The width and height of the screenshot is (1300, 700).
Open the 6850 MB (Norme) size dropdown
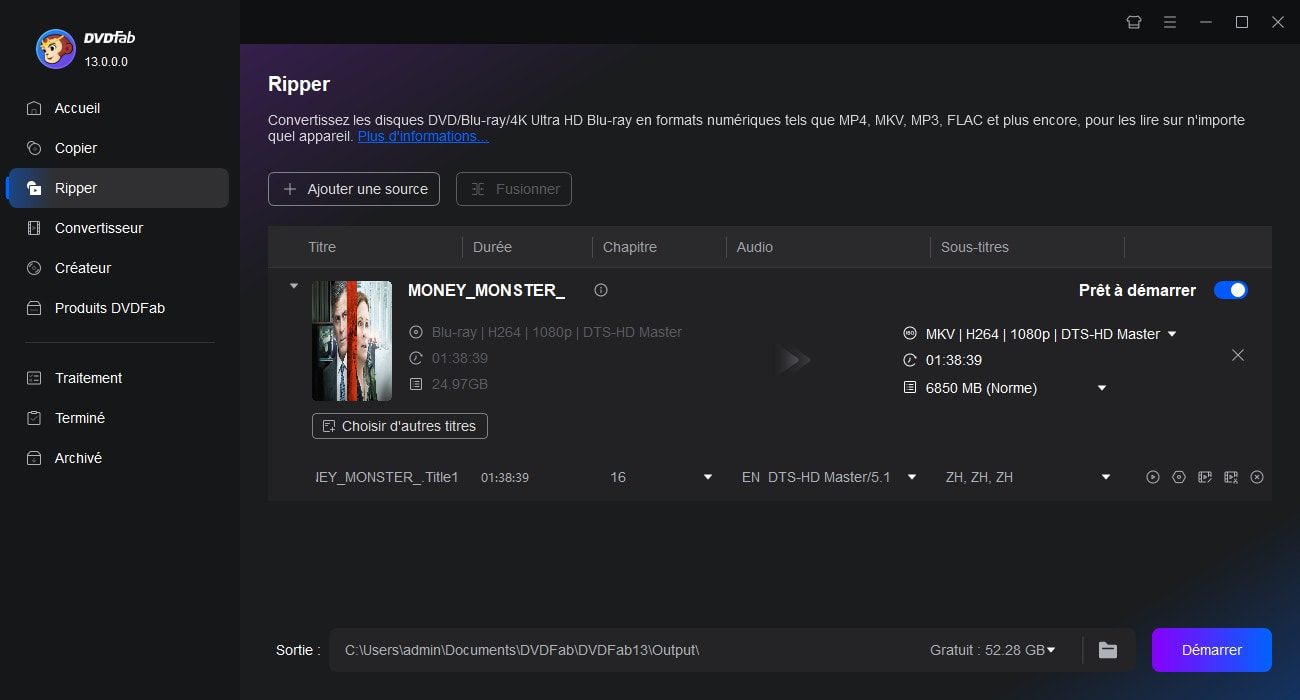point(1102,388)
